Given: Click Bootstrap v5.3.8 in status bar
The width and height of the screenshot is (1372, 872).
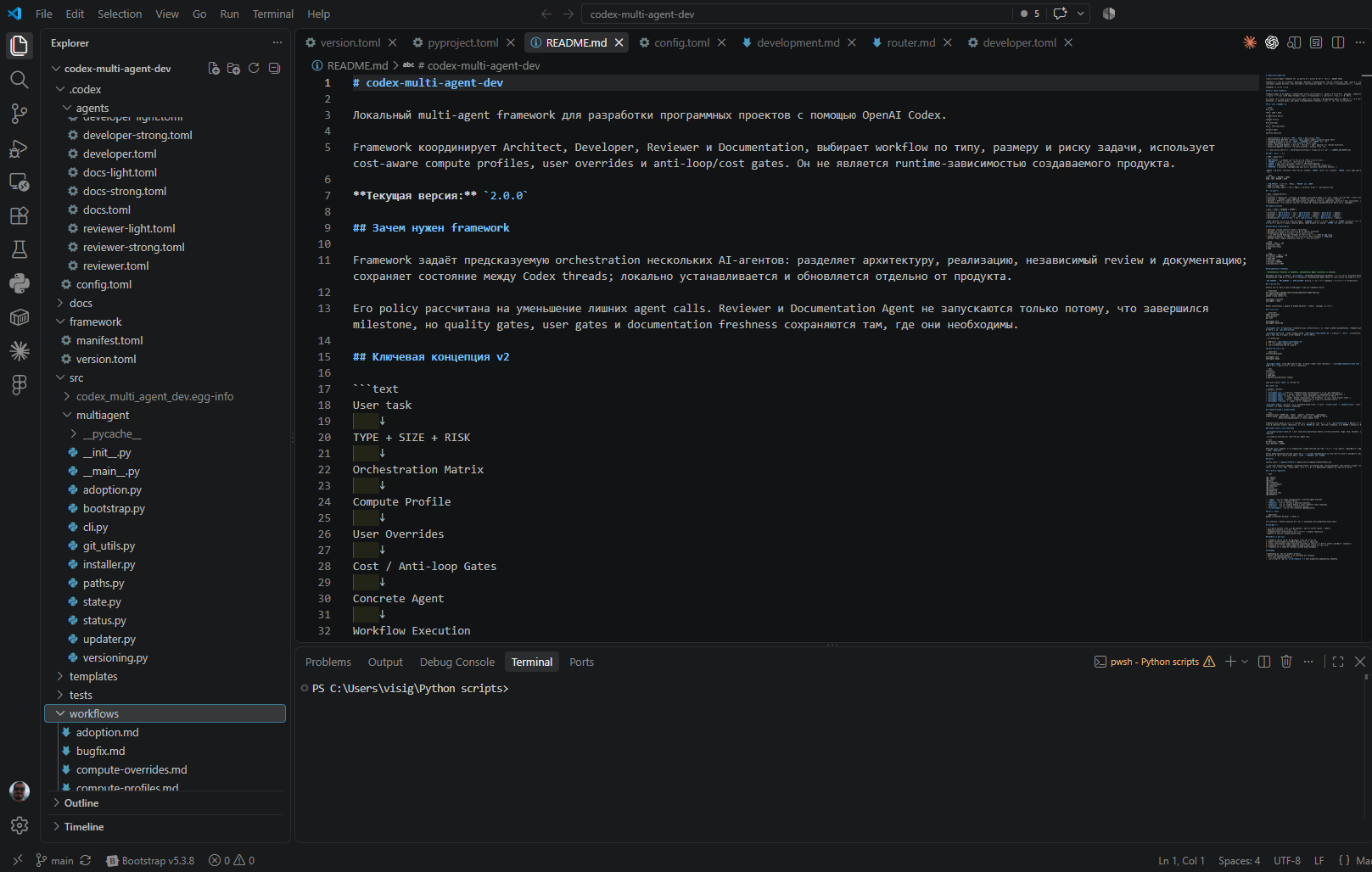Looking at the screenshot, I should click(x=150, y=860).
